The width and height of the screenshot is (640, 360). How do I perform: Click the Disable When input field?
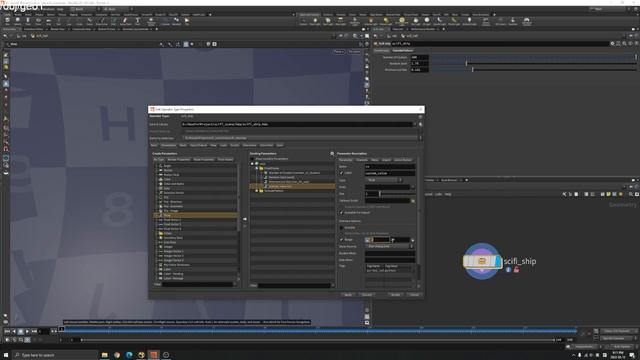click(x=390, y=253)
